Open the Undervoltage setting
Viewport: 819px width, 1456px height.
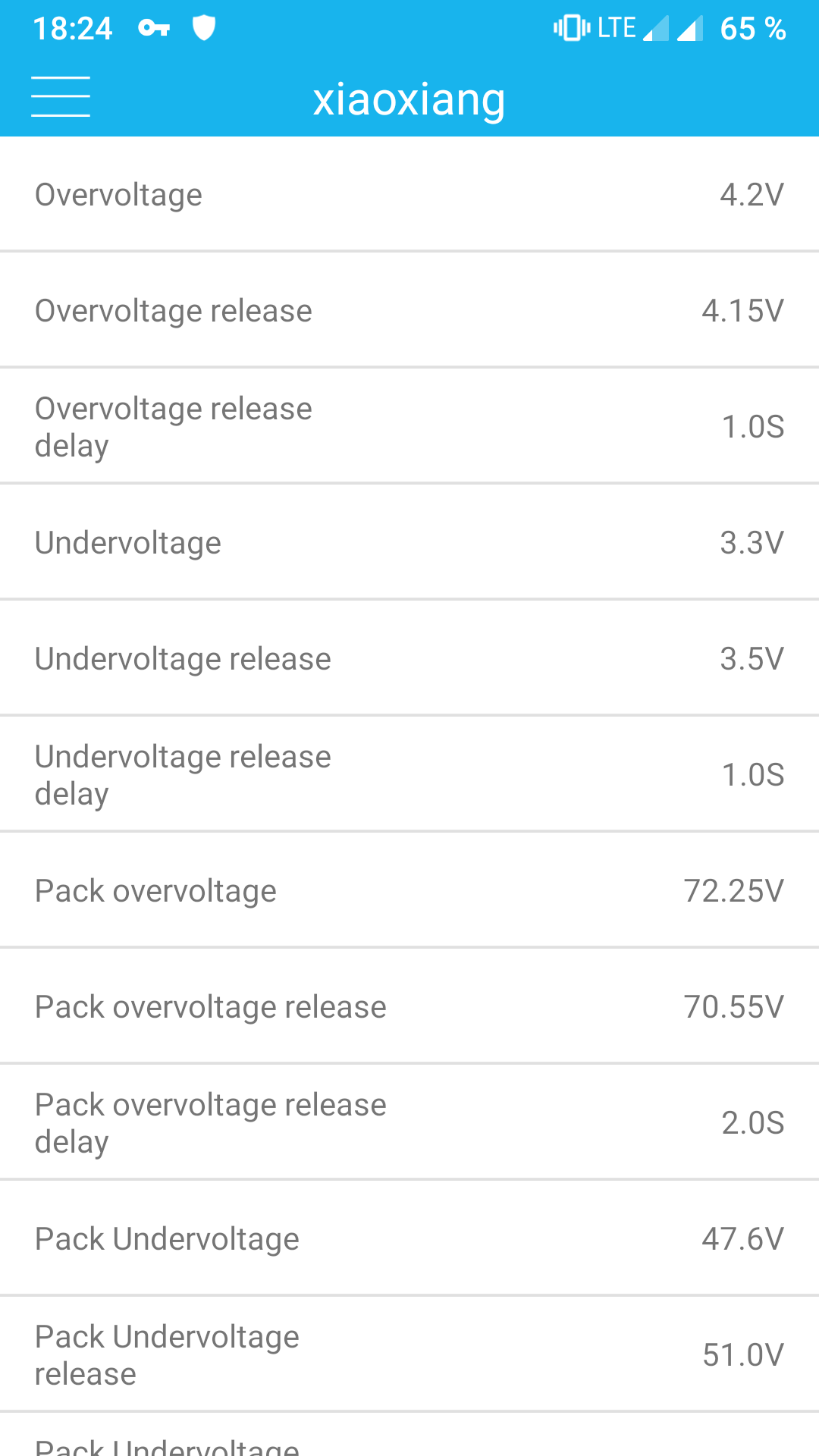click(x=409, y=543)
